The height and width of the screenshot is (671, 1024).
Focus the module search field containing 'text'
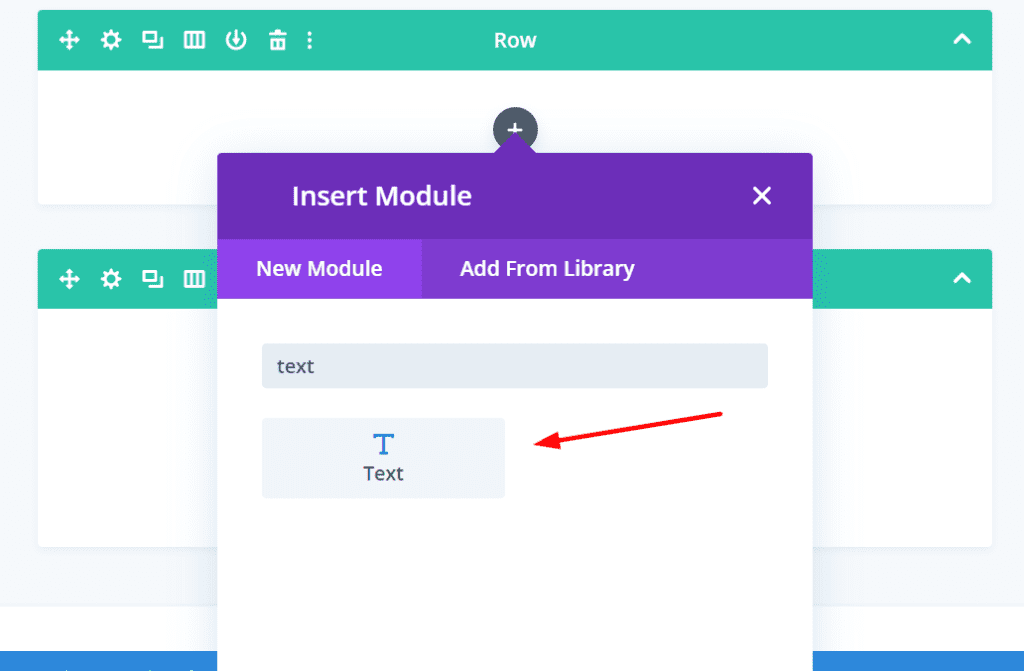point(515,366)
